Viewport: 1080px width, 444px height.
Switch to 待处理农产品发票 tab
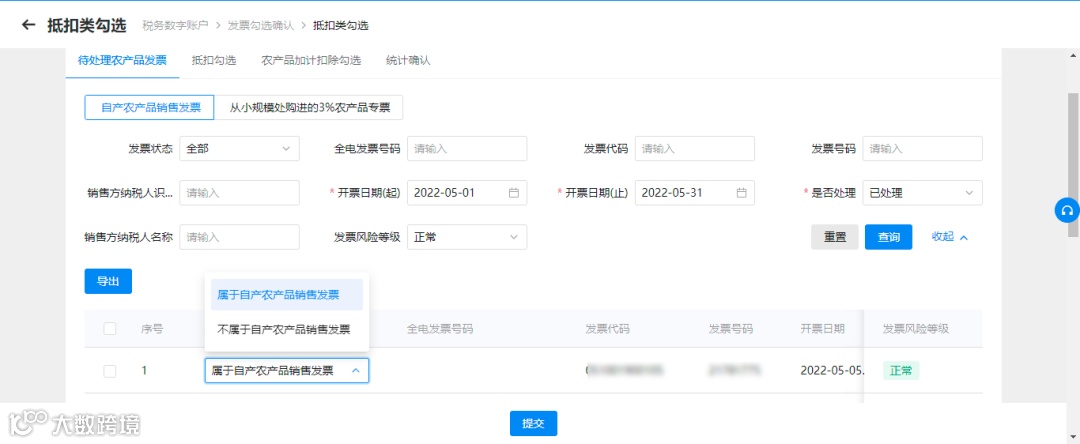coord(122,60)
